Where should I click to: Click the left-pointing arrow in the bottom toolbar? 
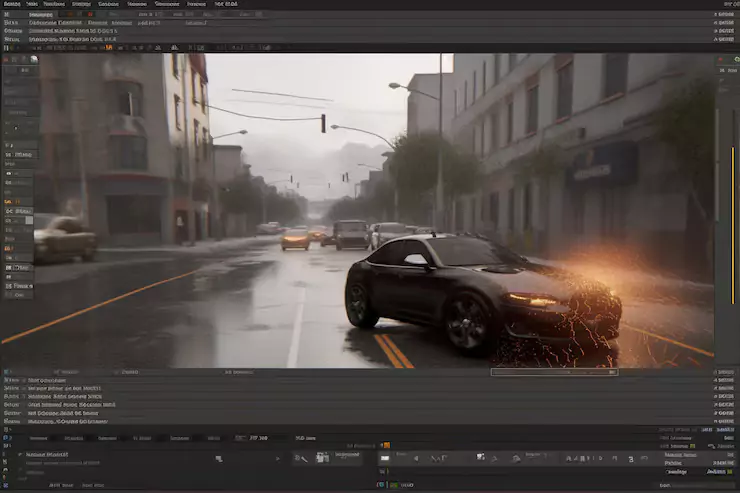(x=416, y=458)
